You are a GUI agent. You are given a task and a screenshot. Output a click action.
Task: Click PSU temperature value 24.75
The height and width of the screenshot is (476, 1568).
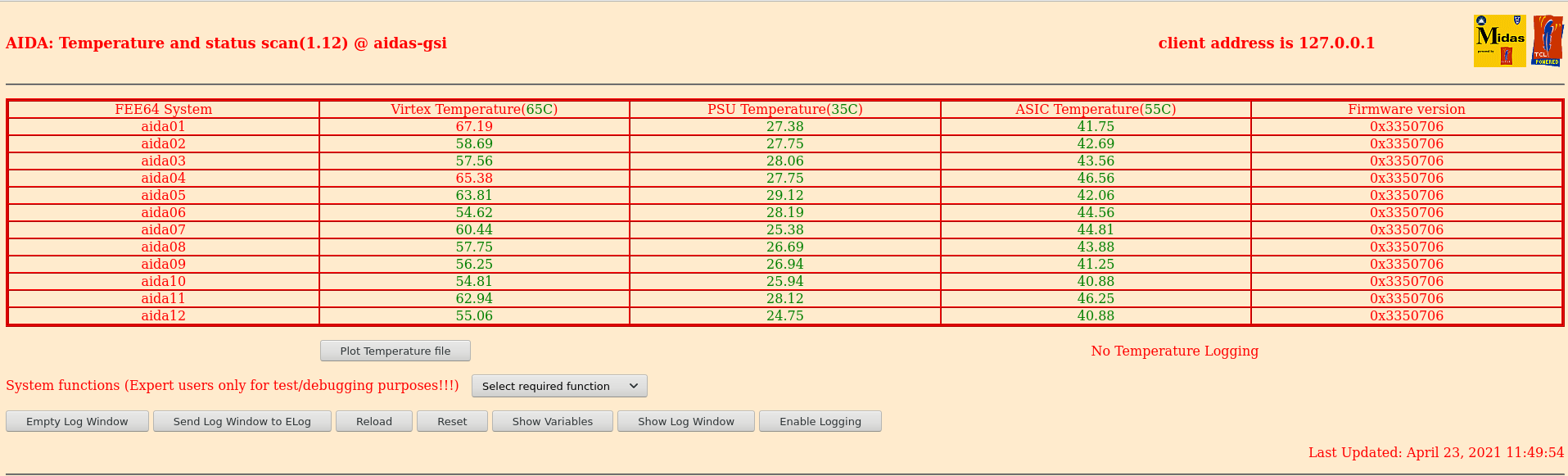click(x=785, y=315)
